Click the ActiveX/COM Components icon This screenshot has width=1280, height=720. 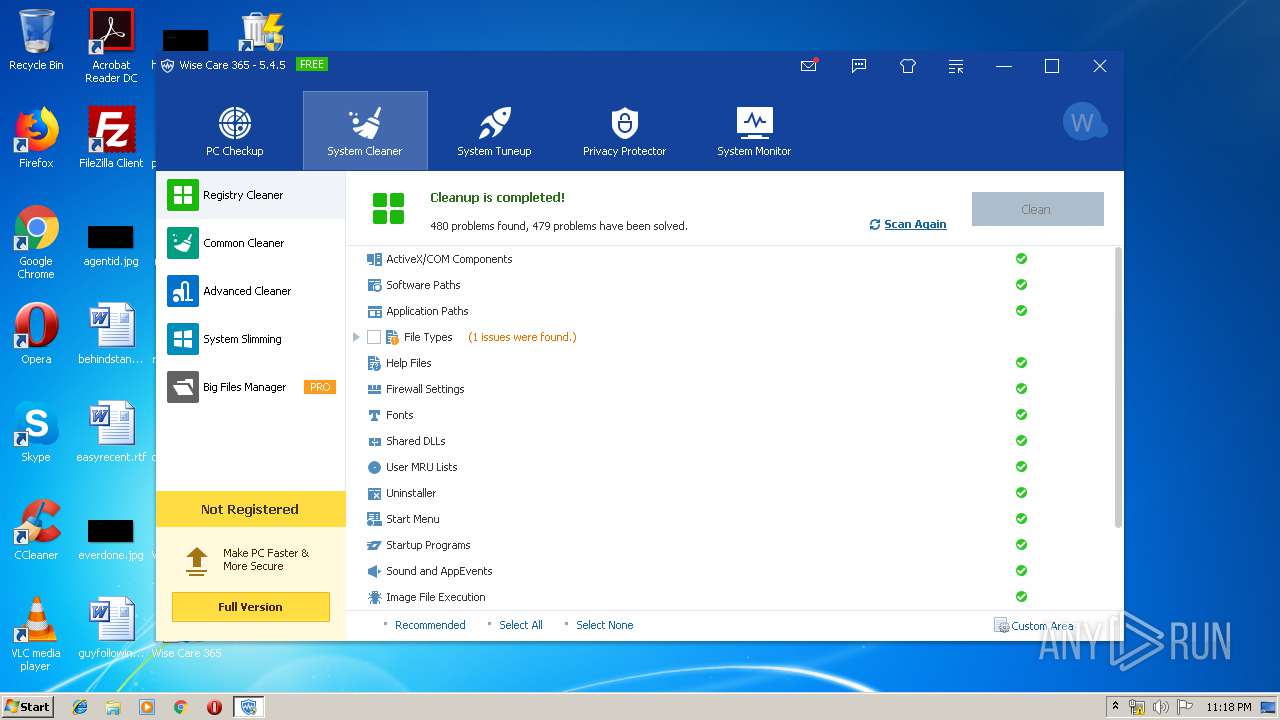[x=375, y=259]
